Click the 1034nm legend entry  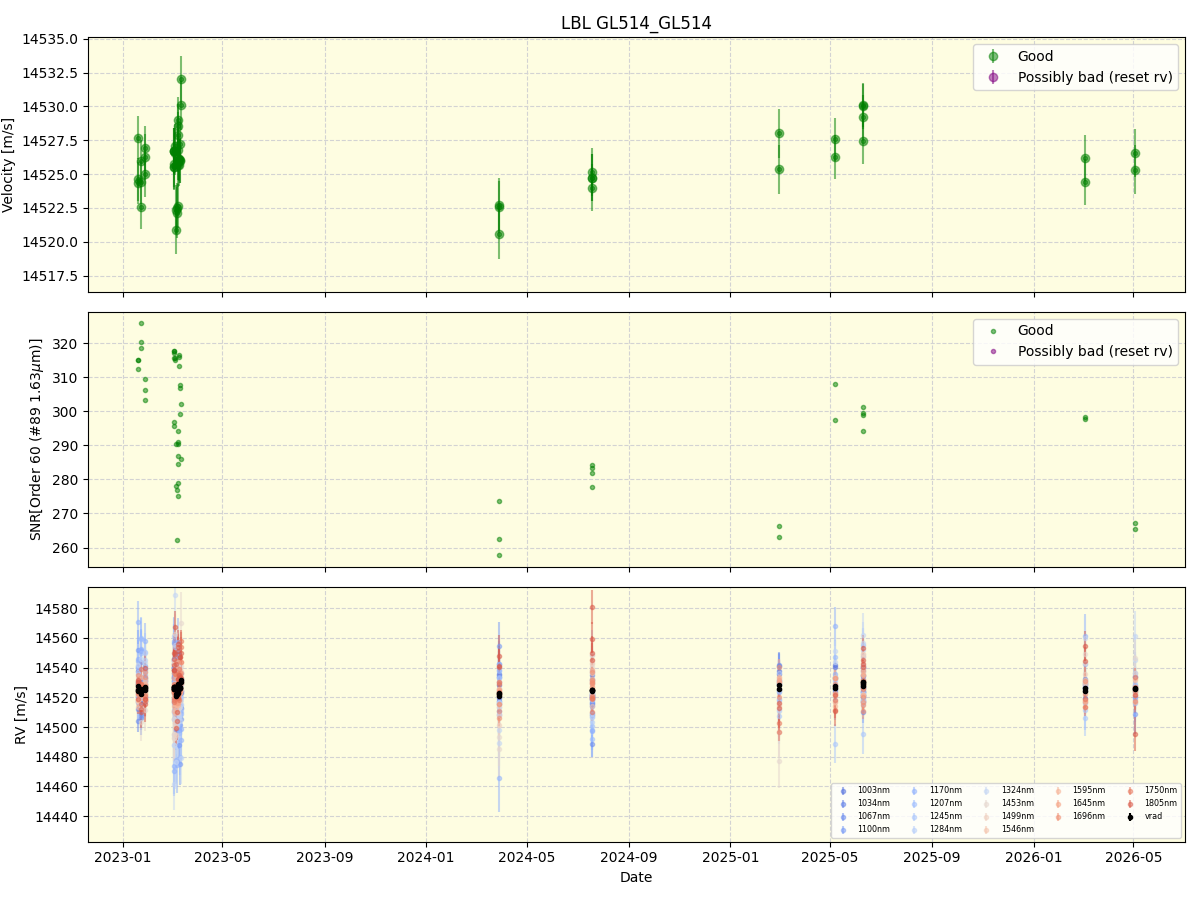[874, 803]
